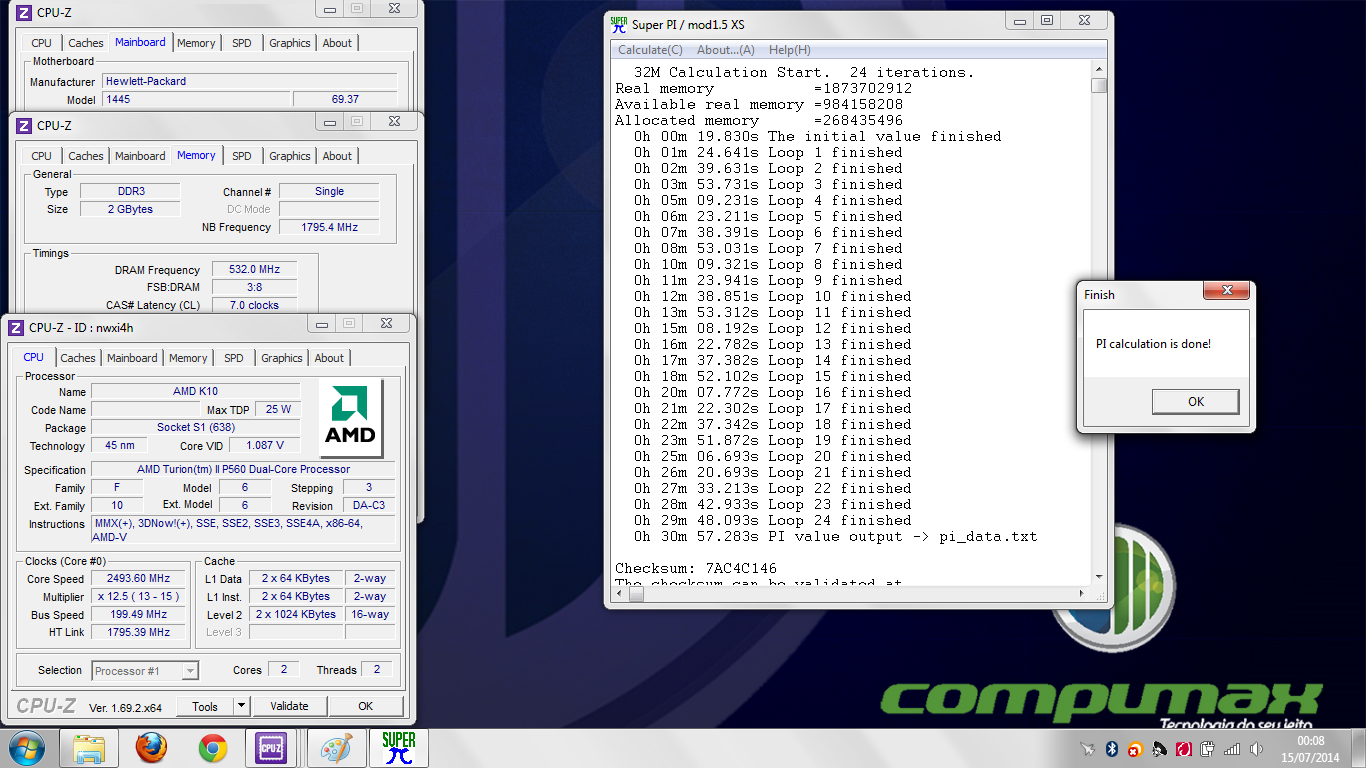This screenshot has height=768, width=1366.
Task: Click OK in the Finish dialog
Action: pos(1196,401)
